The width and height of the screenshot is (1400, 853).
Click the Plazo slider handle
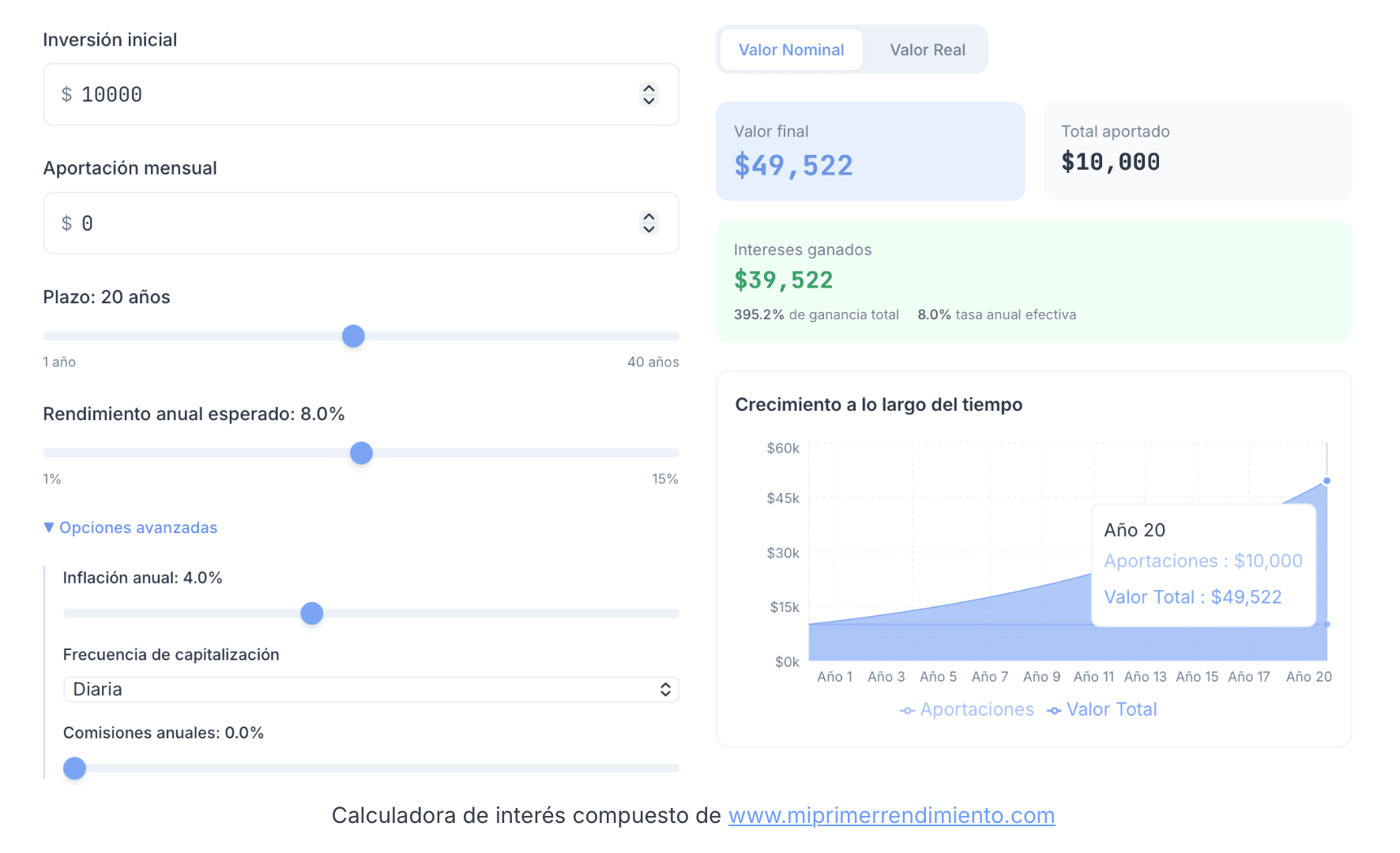coord(353,336)
